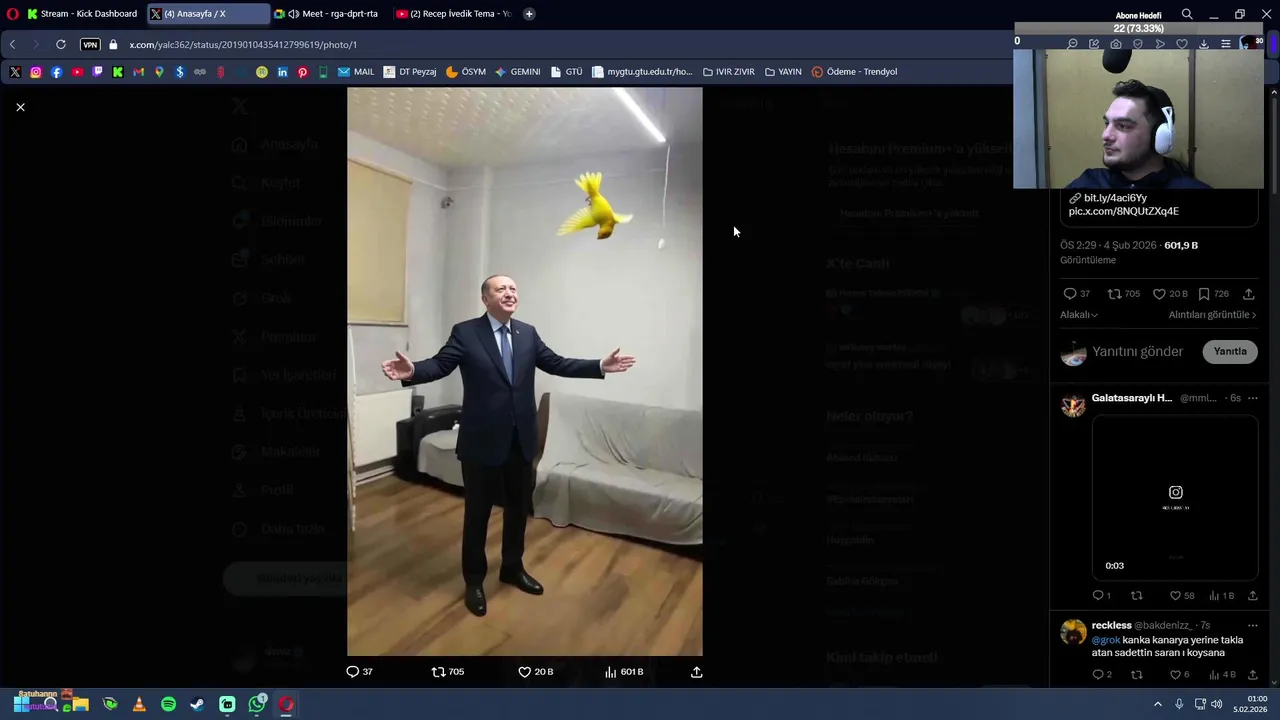This screenshot has width=1280, height=720.
Task: Open the reckless user profile name
Action: pos(1111,626)
